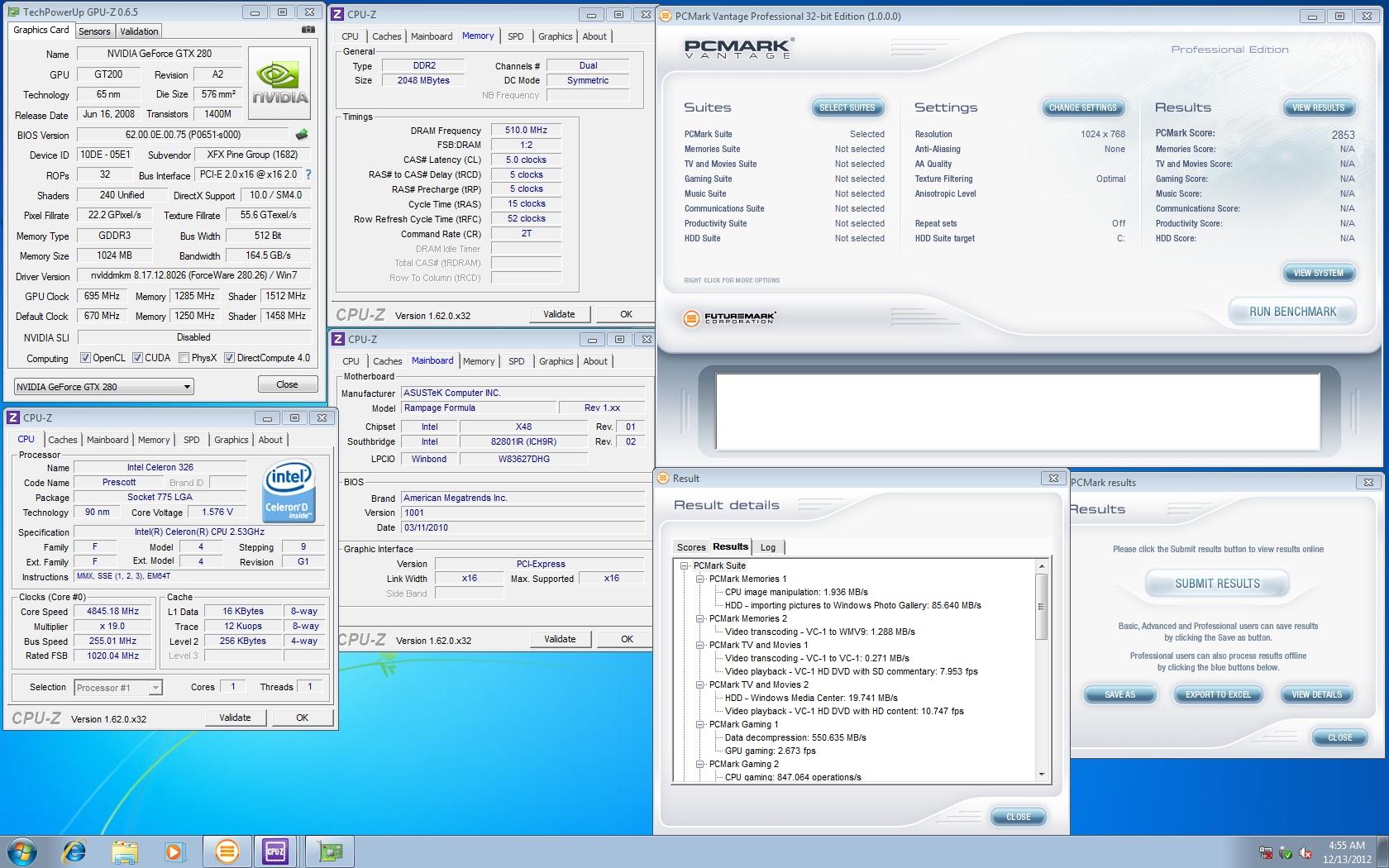Launch Windows Media Player from taskbar
1389x868 pixels.
click(174, 851)
